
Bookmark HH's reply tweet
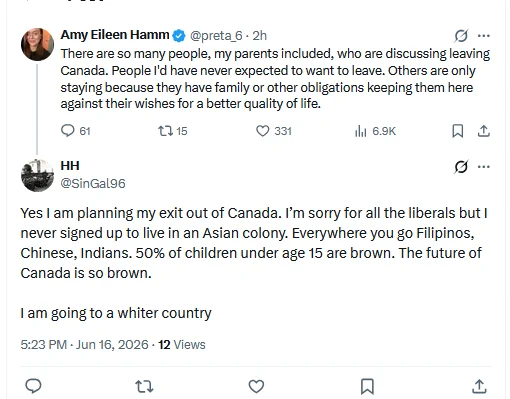pyautogui.click(x=367, y=386)
